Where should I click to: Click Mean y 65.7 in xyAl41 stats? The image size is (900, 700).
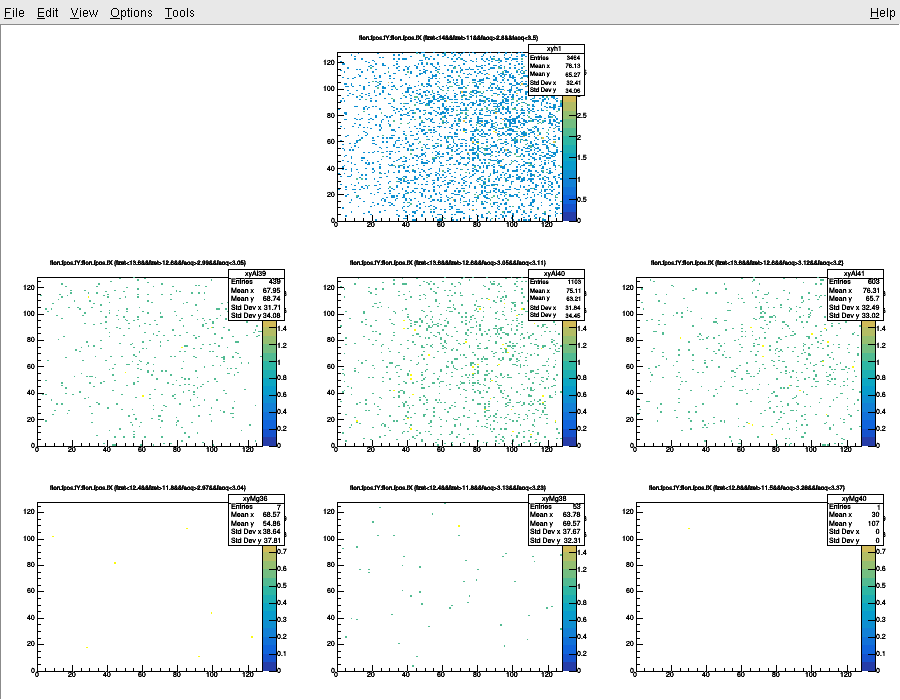[855, 299]
